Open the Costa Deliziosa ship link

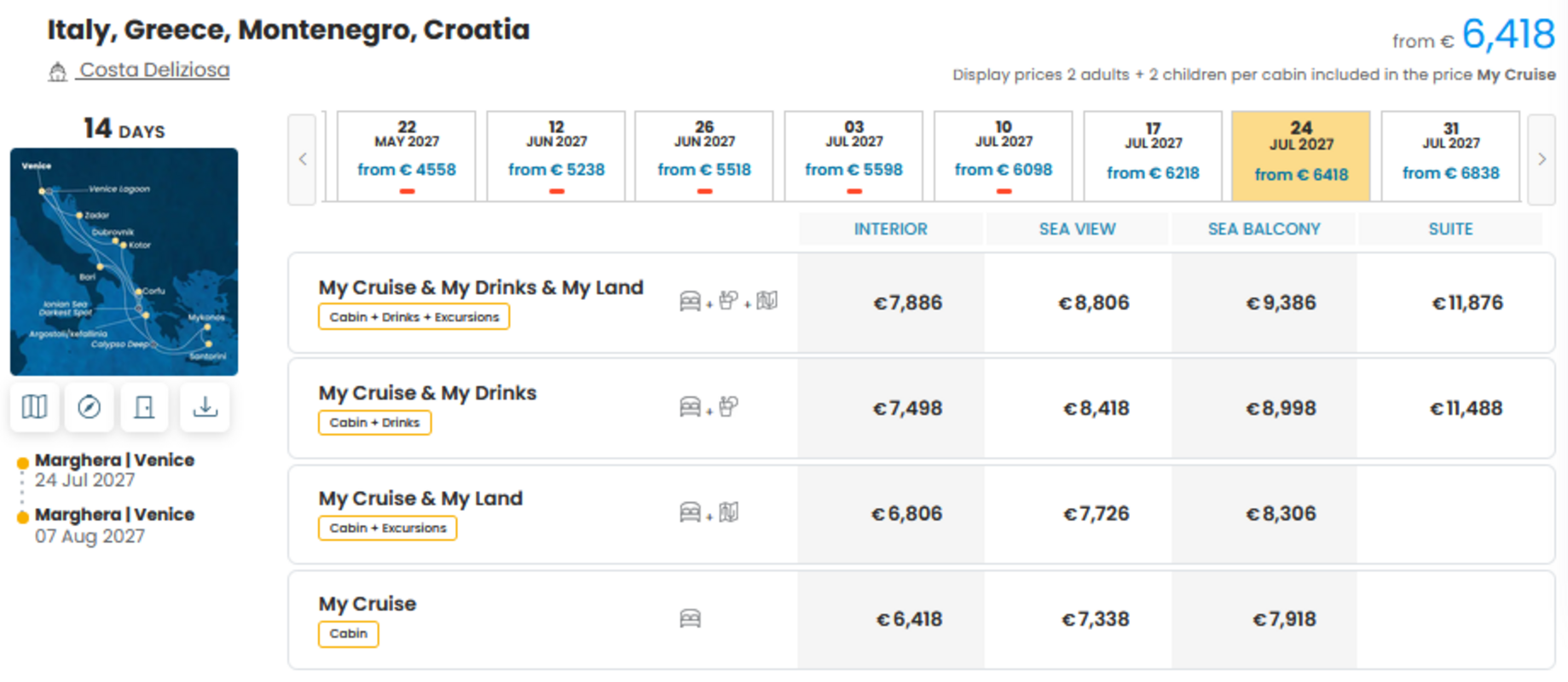click(154, 70)
